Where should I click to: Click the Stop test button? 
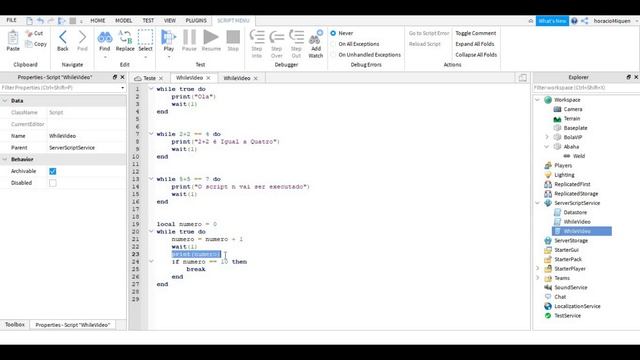pyautogui.click(x=233, y=37)
